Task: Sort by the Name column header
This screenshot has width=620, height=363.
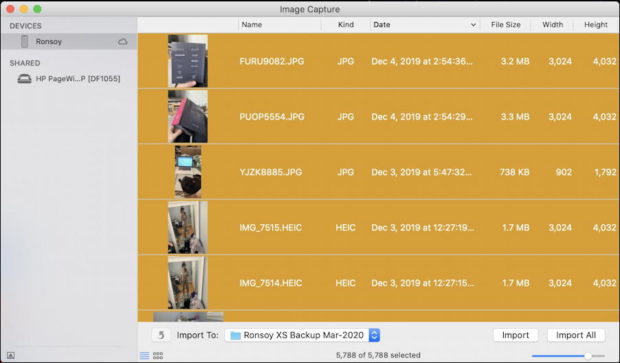Action: pyautogui.click(x=251, y=25)
